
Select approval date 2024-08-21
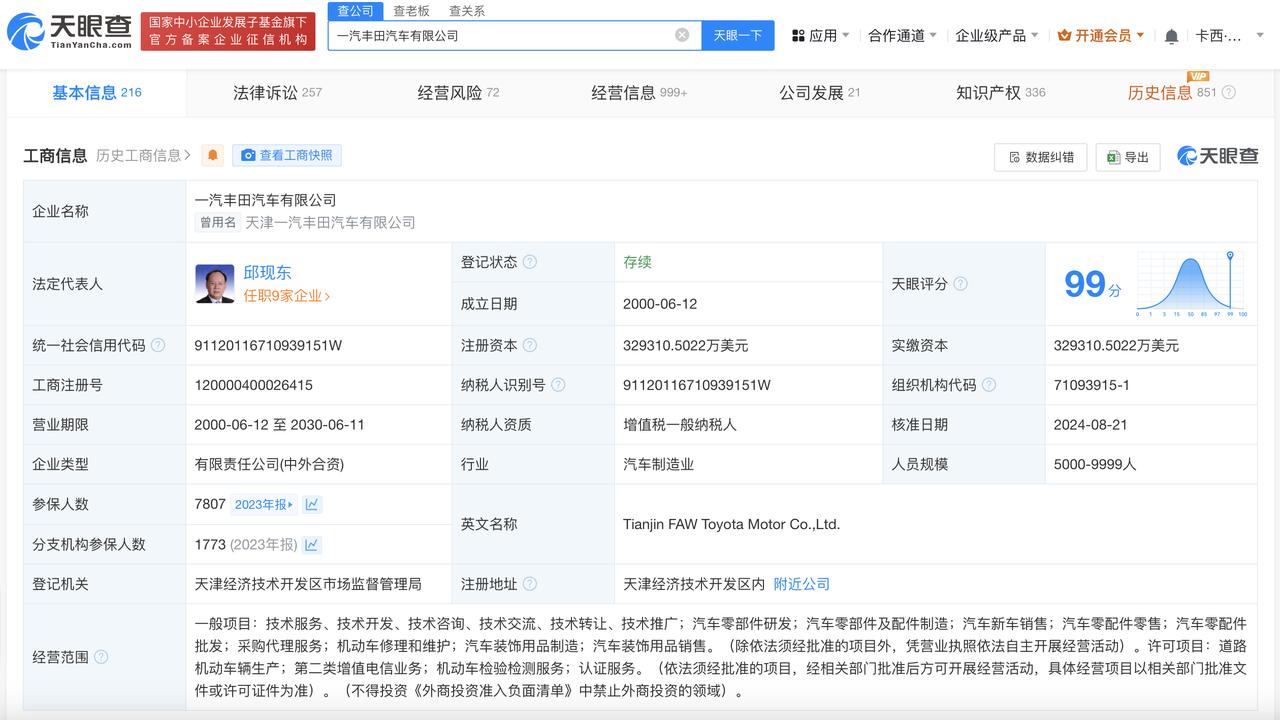coord(1090,424)
